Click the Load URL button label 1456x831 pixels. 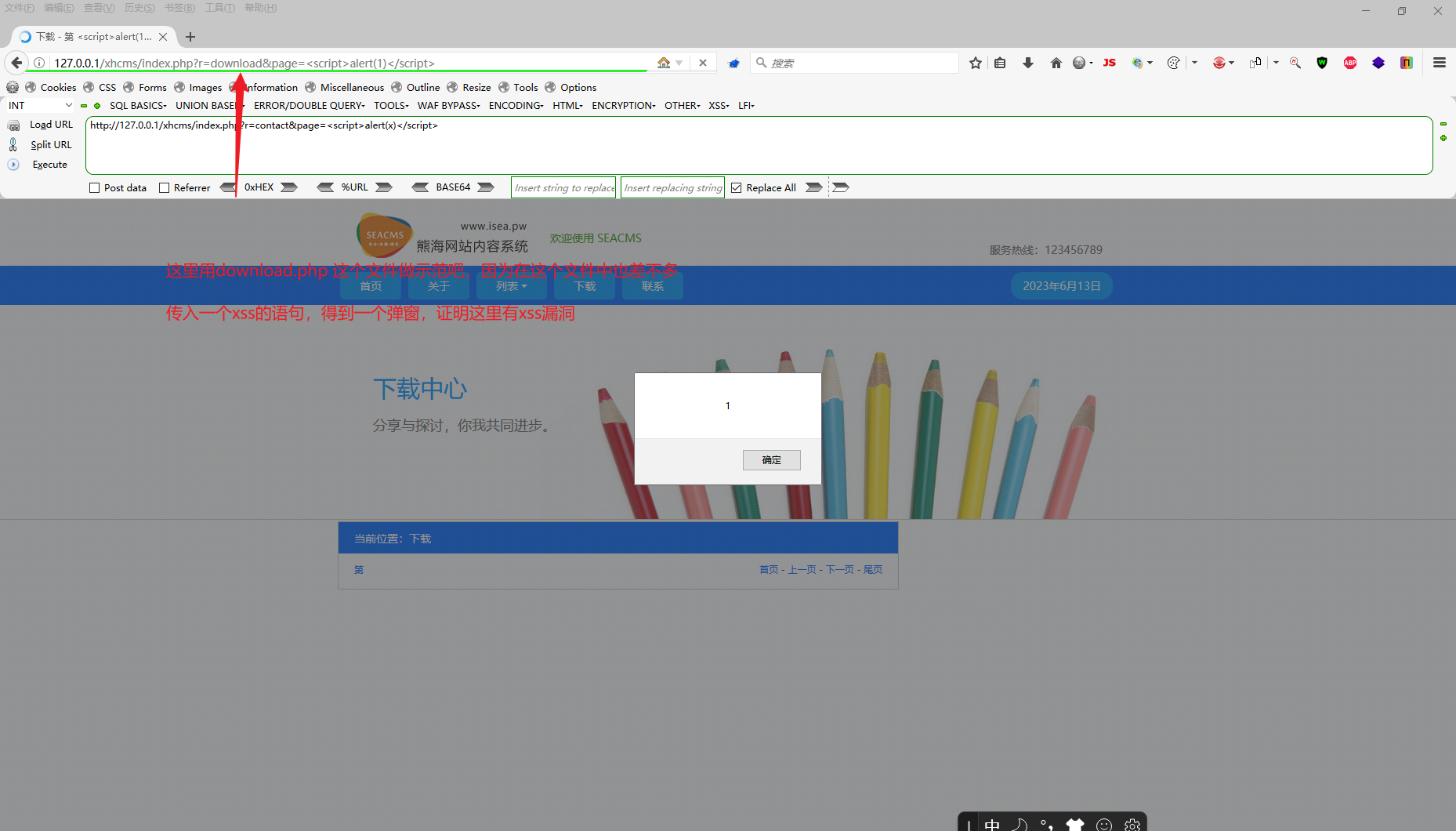52,125
